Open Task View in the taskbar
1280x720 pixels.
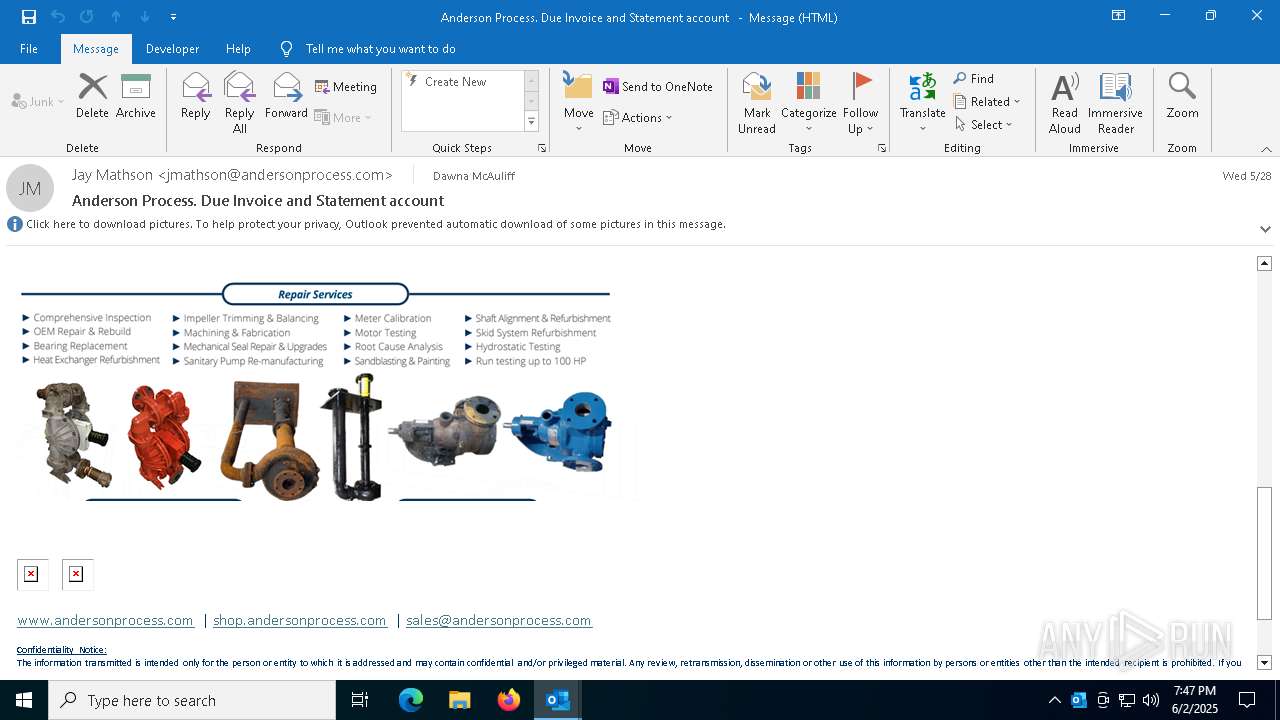point(360,700)
